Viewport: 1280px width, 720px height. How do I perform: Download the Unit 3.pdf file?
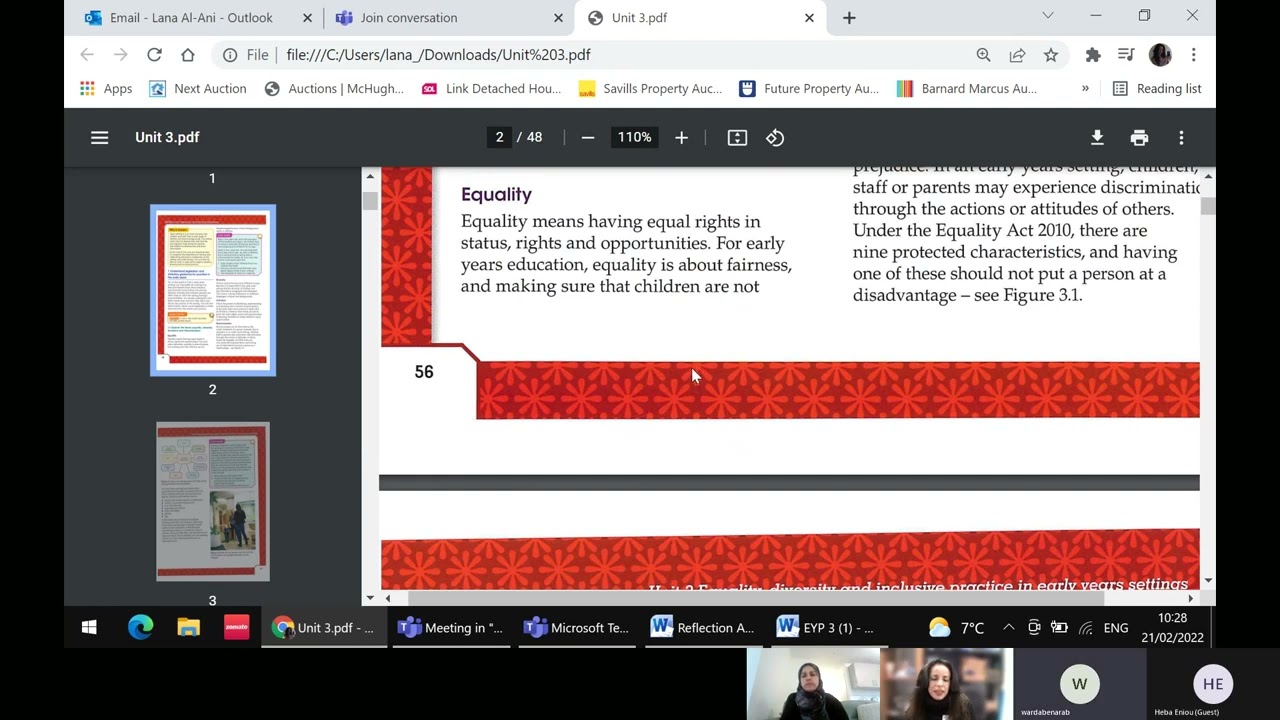(x=1097, y=138)
